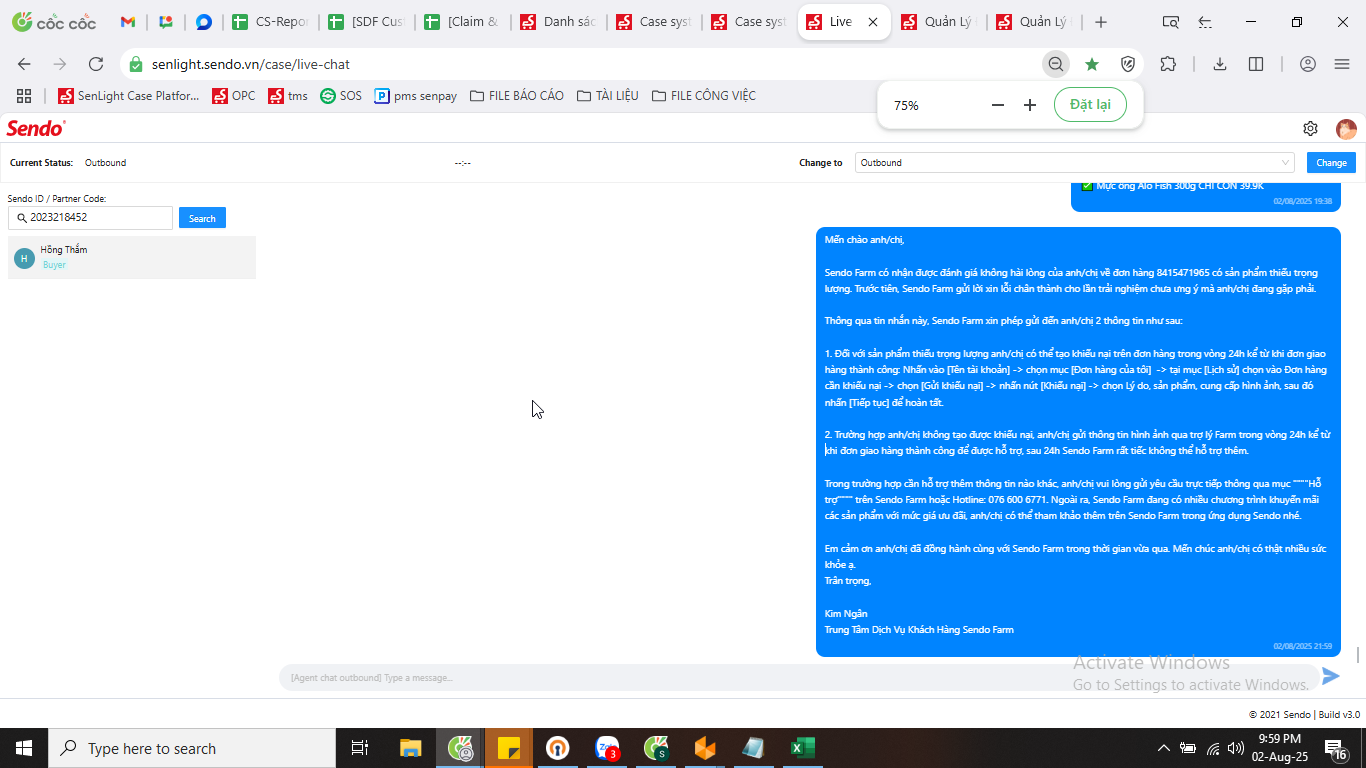This screenshot has width=1366, height=768.
Task: Click the site info icon before URL
Action: point(137,64)
